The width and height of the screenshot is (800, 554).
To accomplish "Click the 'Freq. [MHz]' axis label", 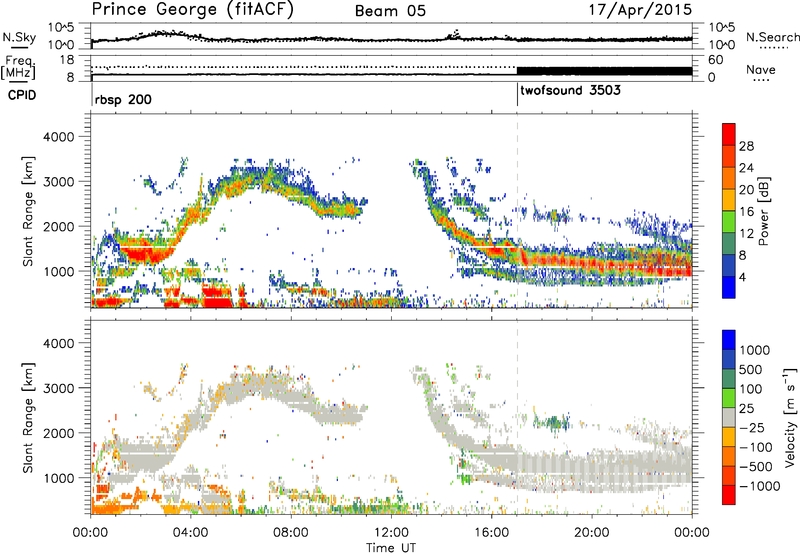I will pos(19,68).
